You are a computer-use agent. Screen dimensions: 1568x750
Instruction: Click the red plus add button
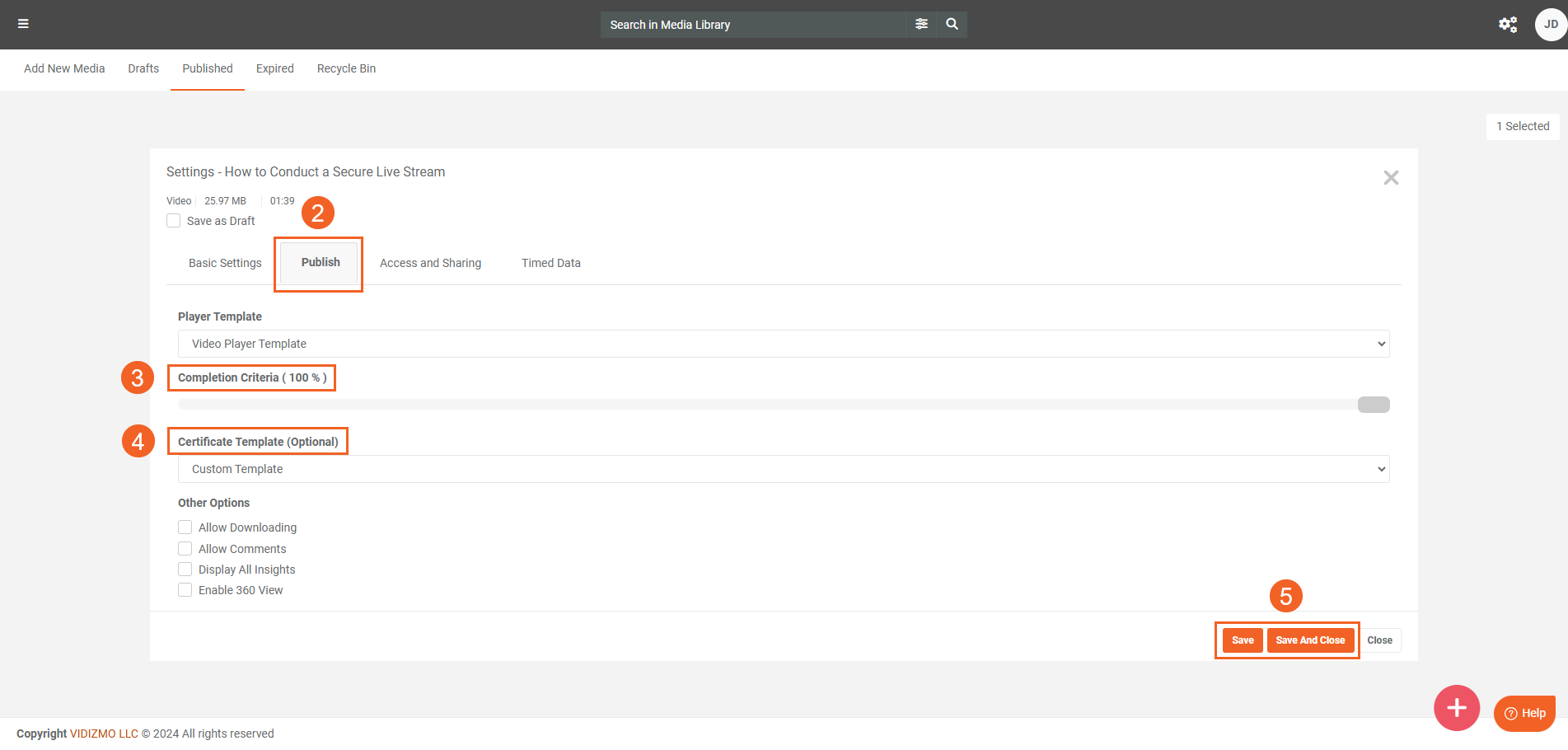(x=1456, y=707)
